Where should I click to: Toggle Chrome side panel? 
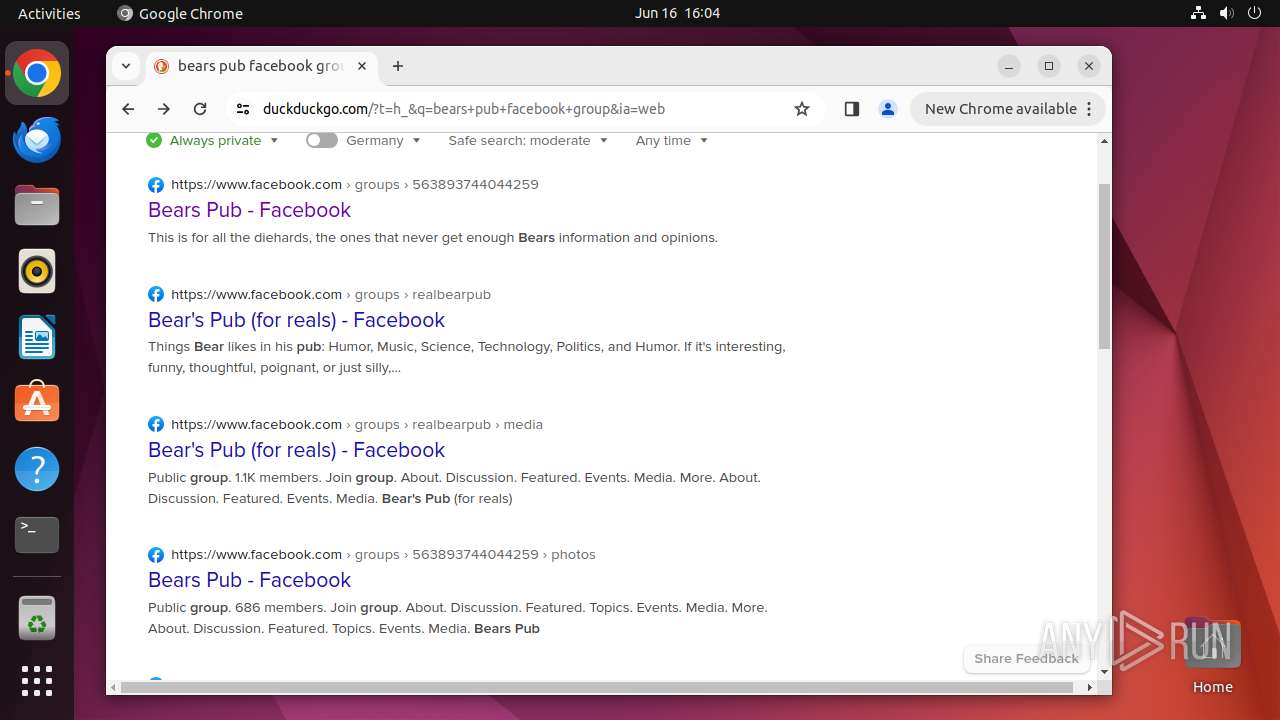click(x=852, y=109)
